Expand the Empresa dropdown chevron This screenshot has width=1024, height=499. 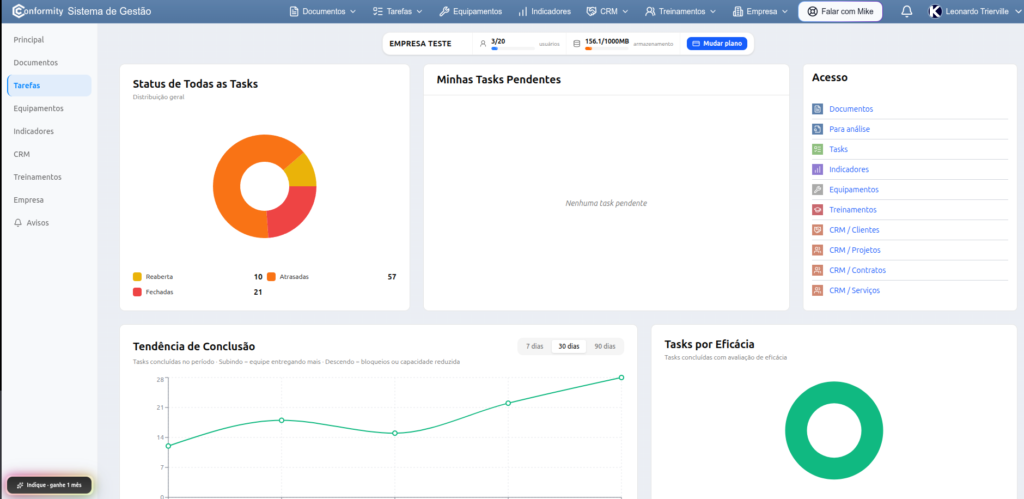pos(784,12)
